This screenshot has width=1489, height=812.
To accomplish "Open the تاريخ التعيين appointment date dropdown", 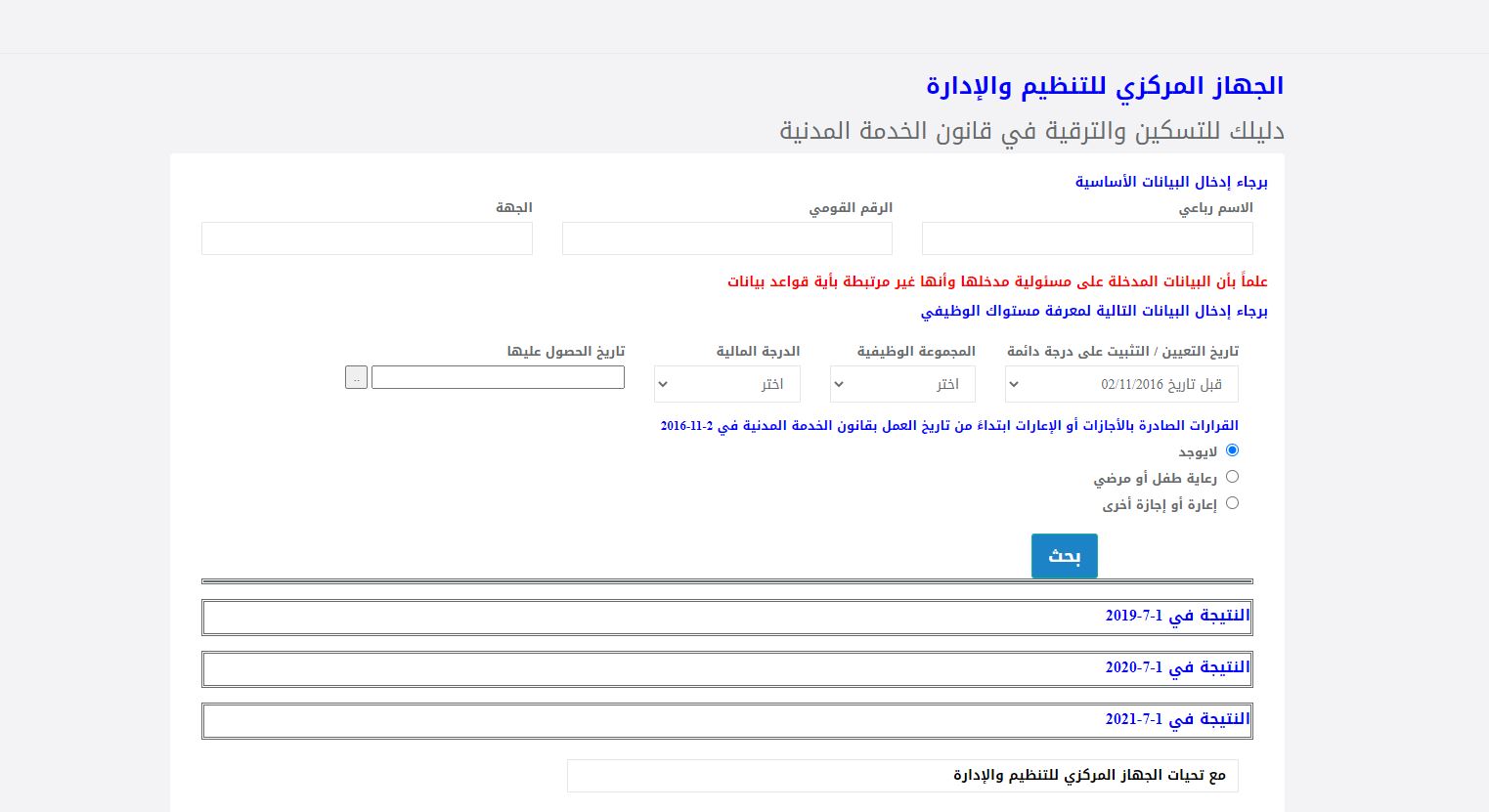I will pos(1120,384).
